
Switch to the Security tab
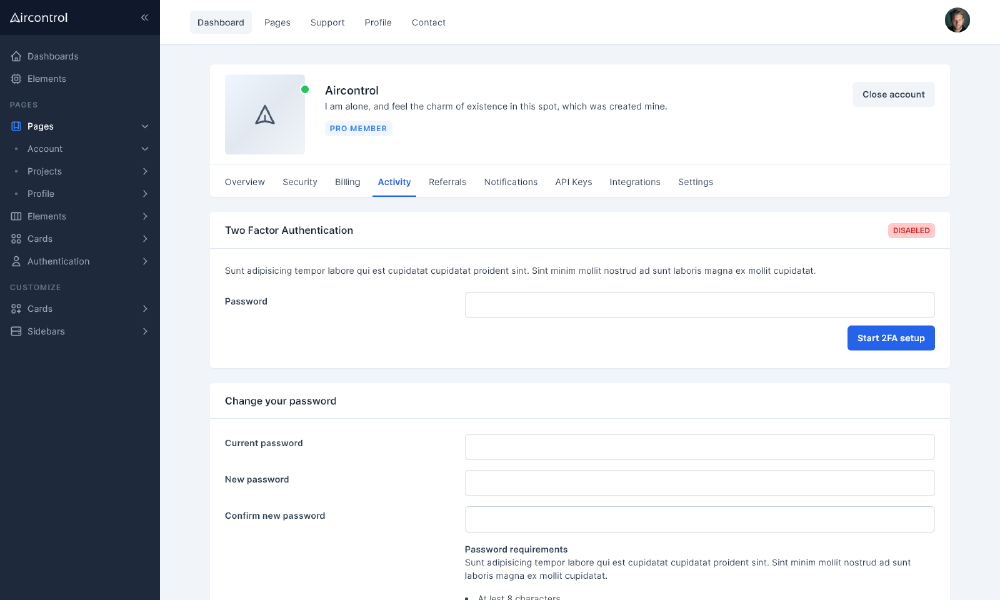tap(299, 182)
